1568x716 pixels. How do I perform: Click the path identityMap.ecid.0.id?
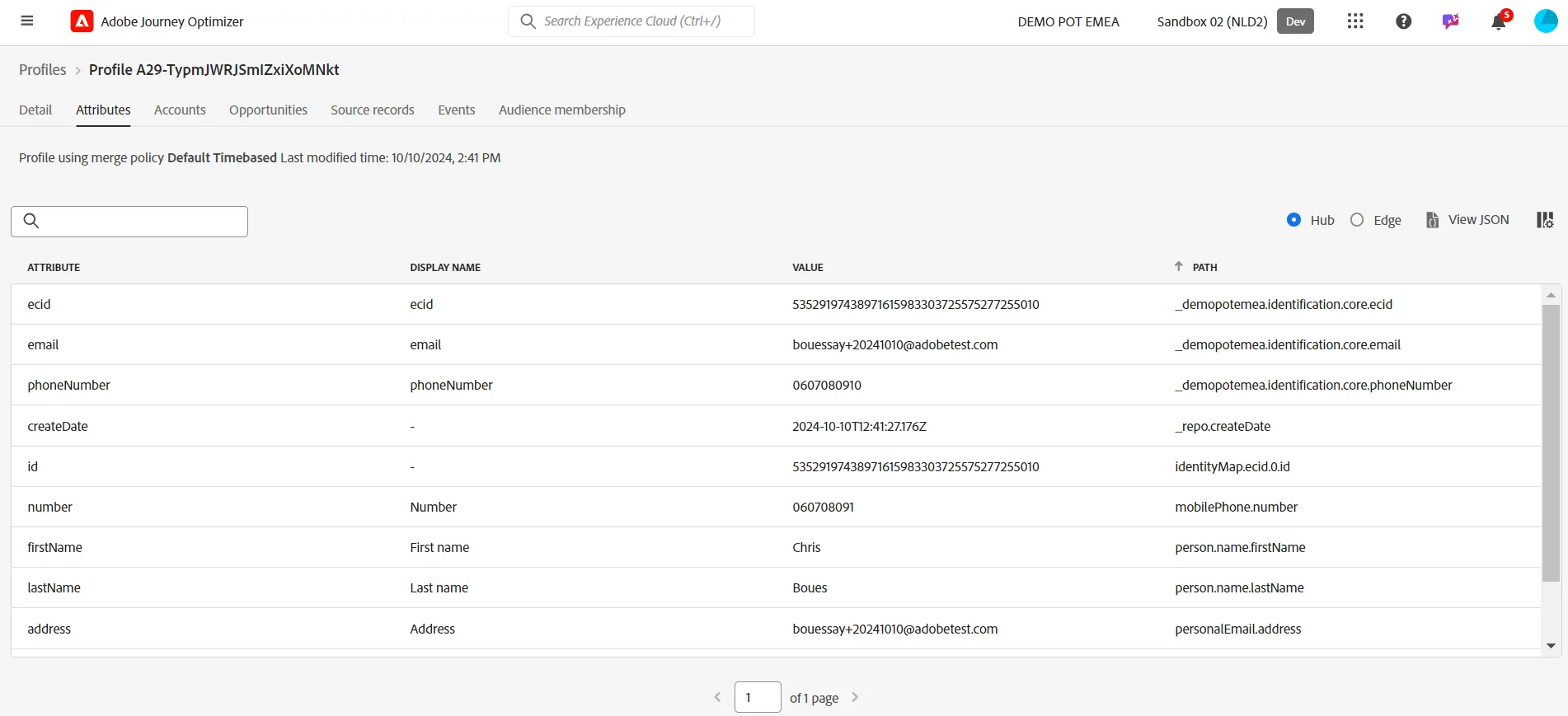point(1232,467)
